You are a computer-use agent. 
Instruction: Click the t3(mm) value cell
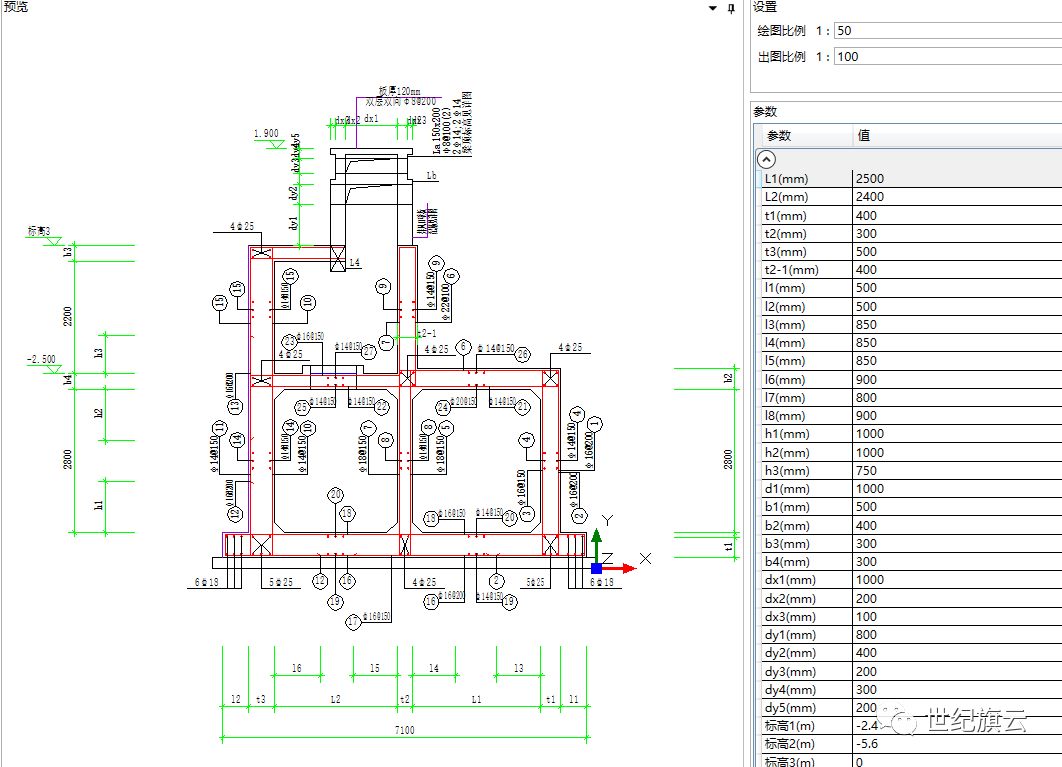(x=957, y=251)
